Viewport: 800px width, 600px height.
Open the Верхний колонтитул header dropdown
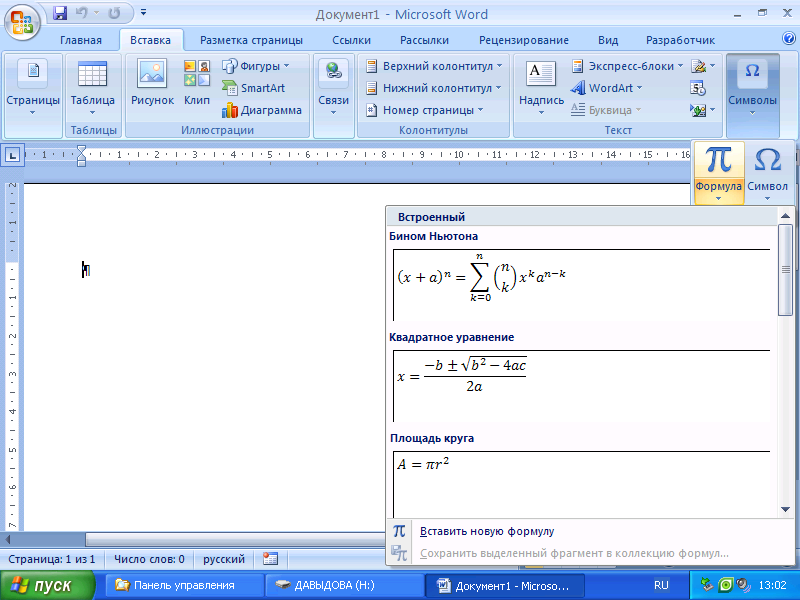[499, 66]
